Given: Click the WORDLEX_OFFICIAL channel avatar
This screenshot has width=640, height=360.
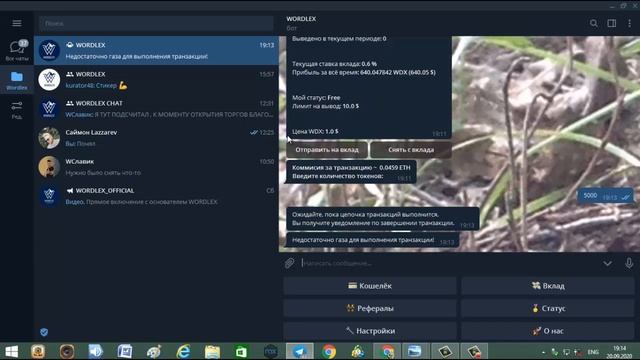Looking at the screenshot, I should 49,196.
